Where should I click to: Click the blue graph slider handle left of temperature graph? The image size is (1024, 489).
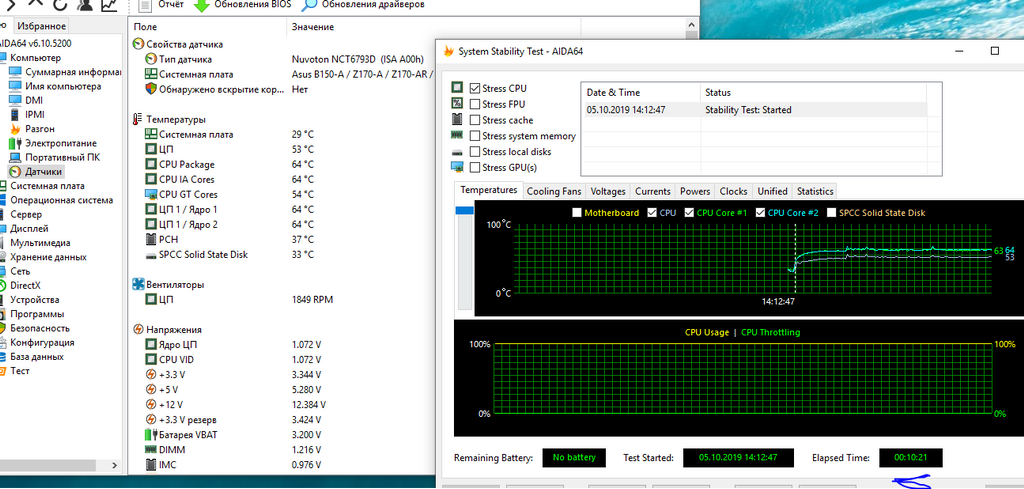464,210
